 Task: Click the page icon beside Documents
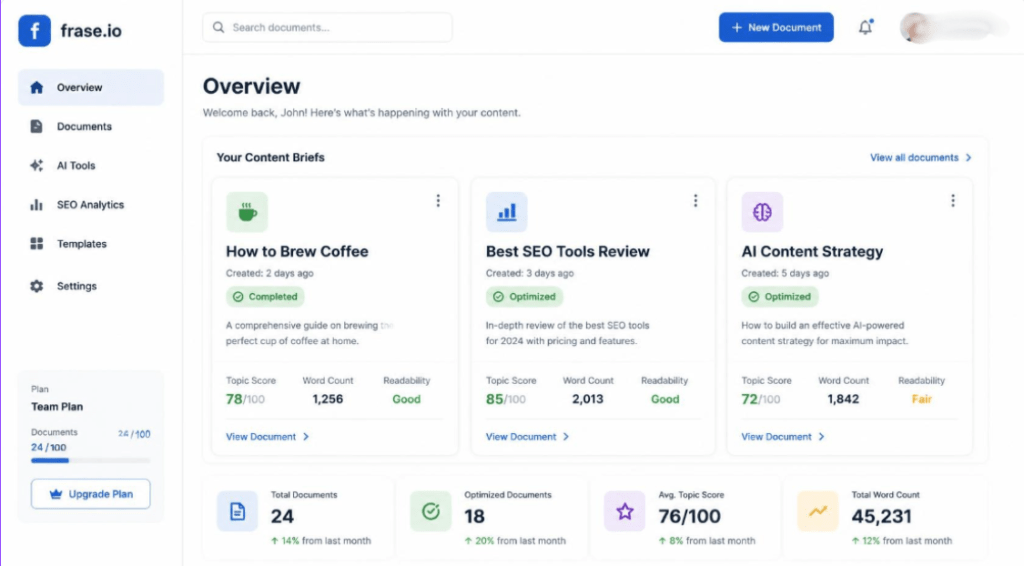(37, 127)
